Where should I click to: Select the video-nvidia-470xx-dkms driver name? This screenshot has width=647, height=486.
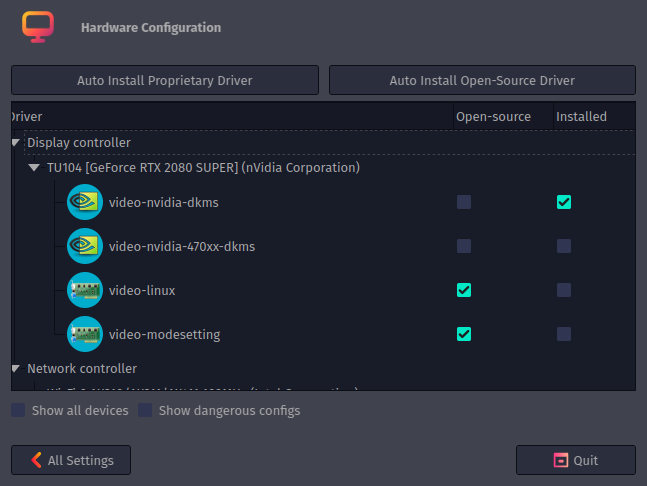pyautogui.click(x=182, y=247)
